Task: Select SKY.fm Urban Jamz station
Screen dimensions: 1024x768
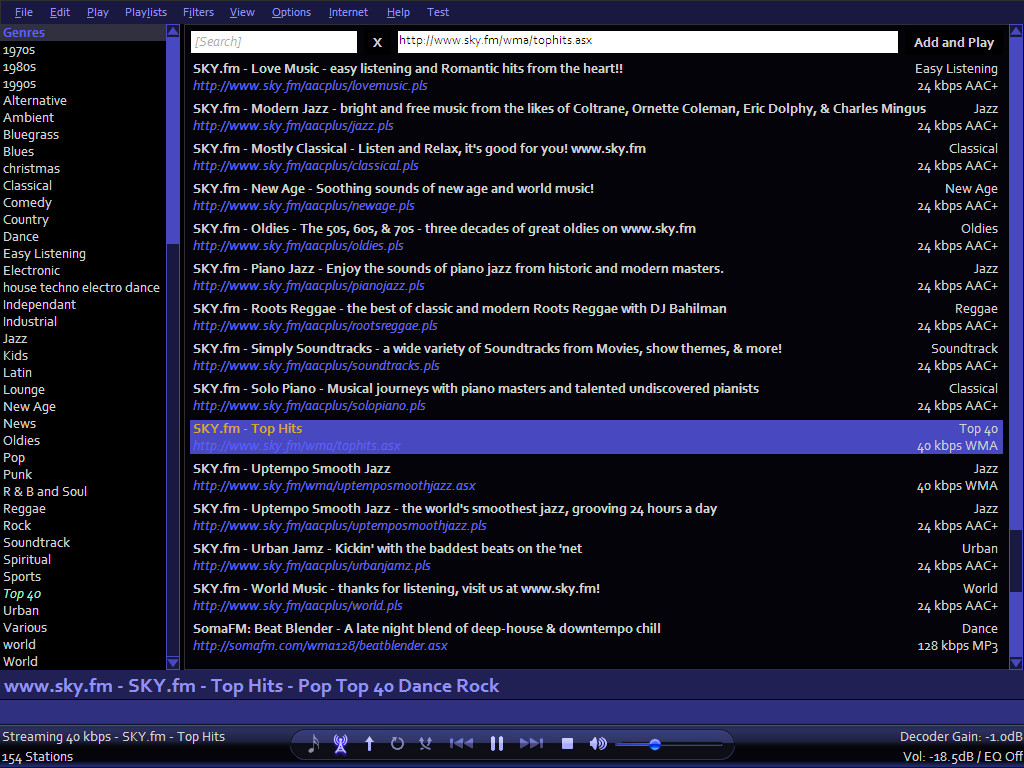Action: coord(596,557)
